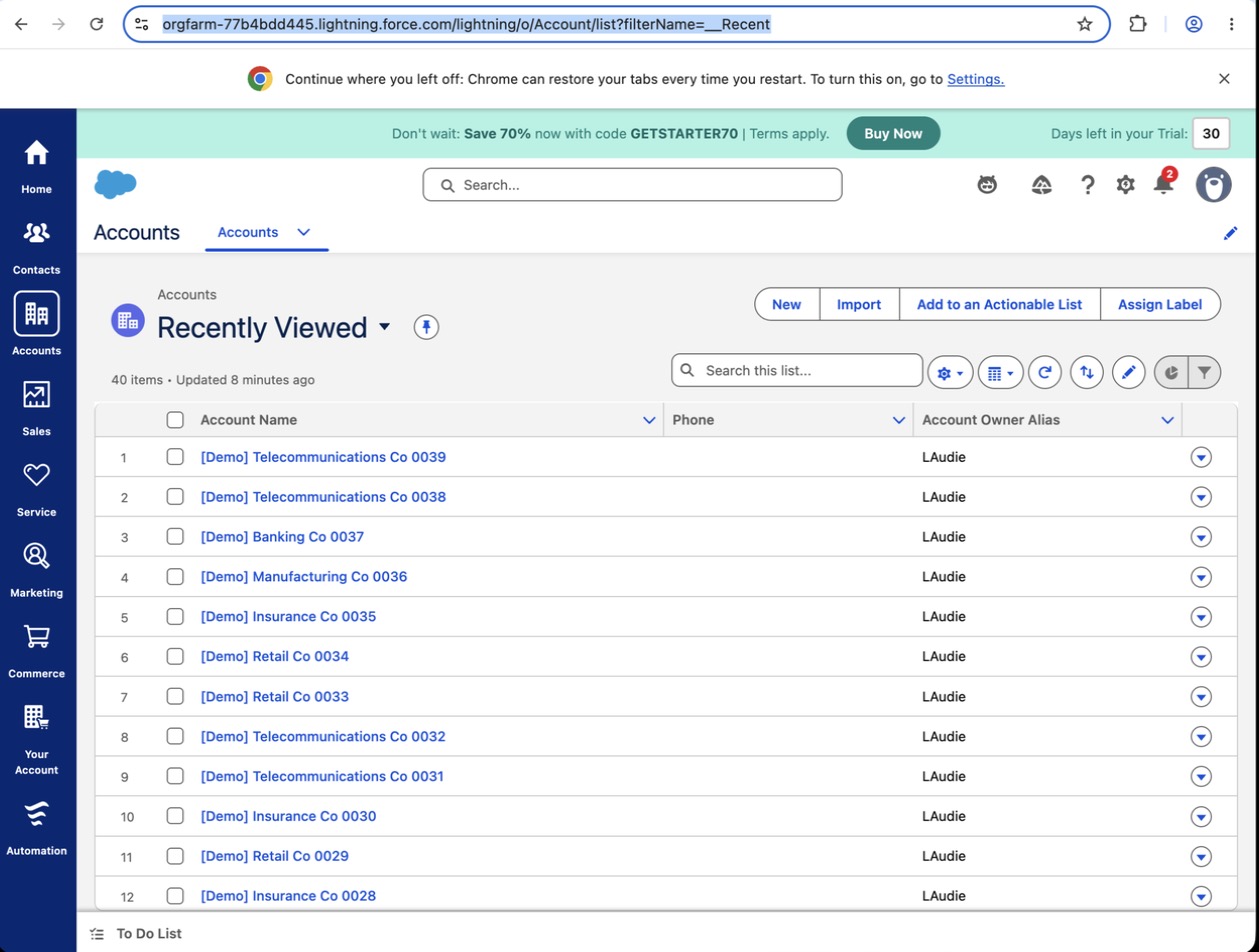Open the list filters funnel
This screenshot has height=952, width=1259.
(x=1205, y=372)
